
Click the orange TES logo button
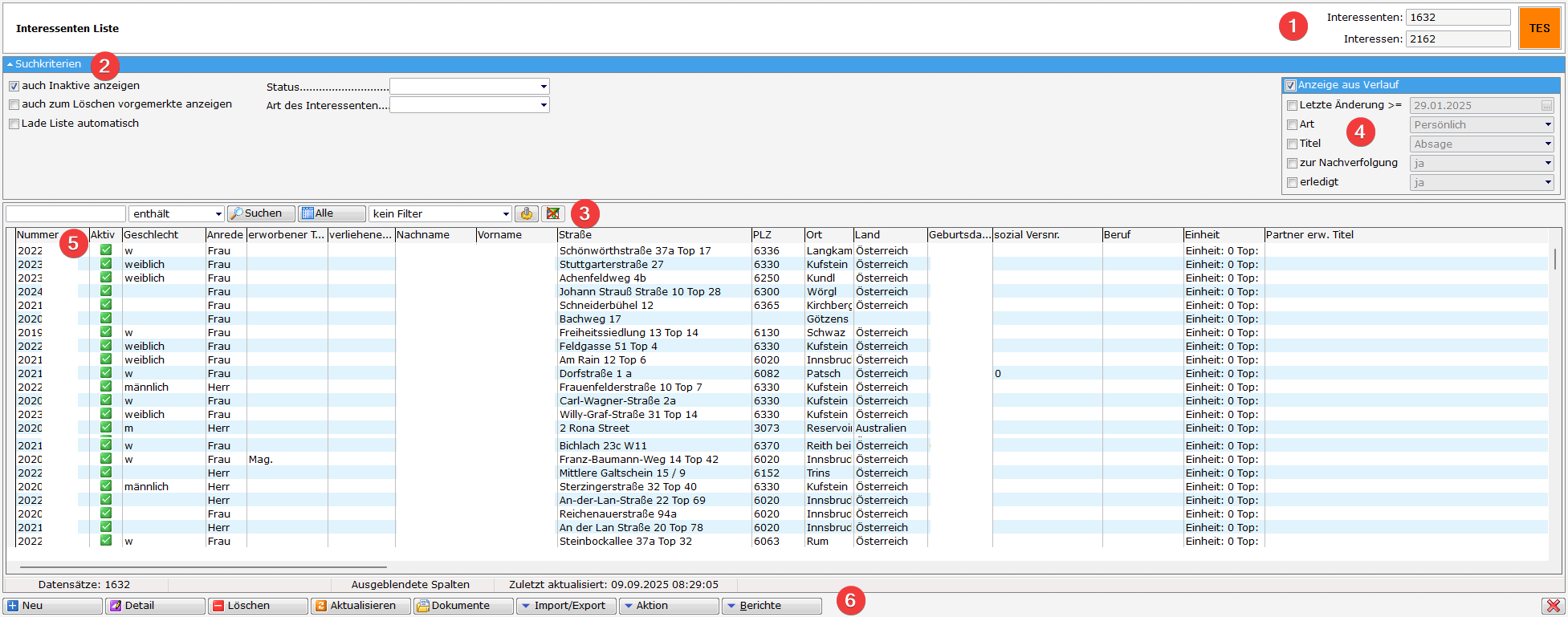[x=1539, y=28]
